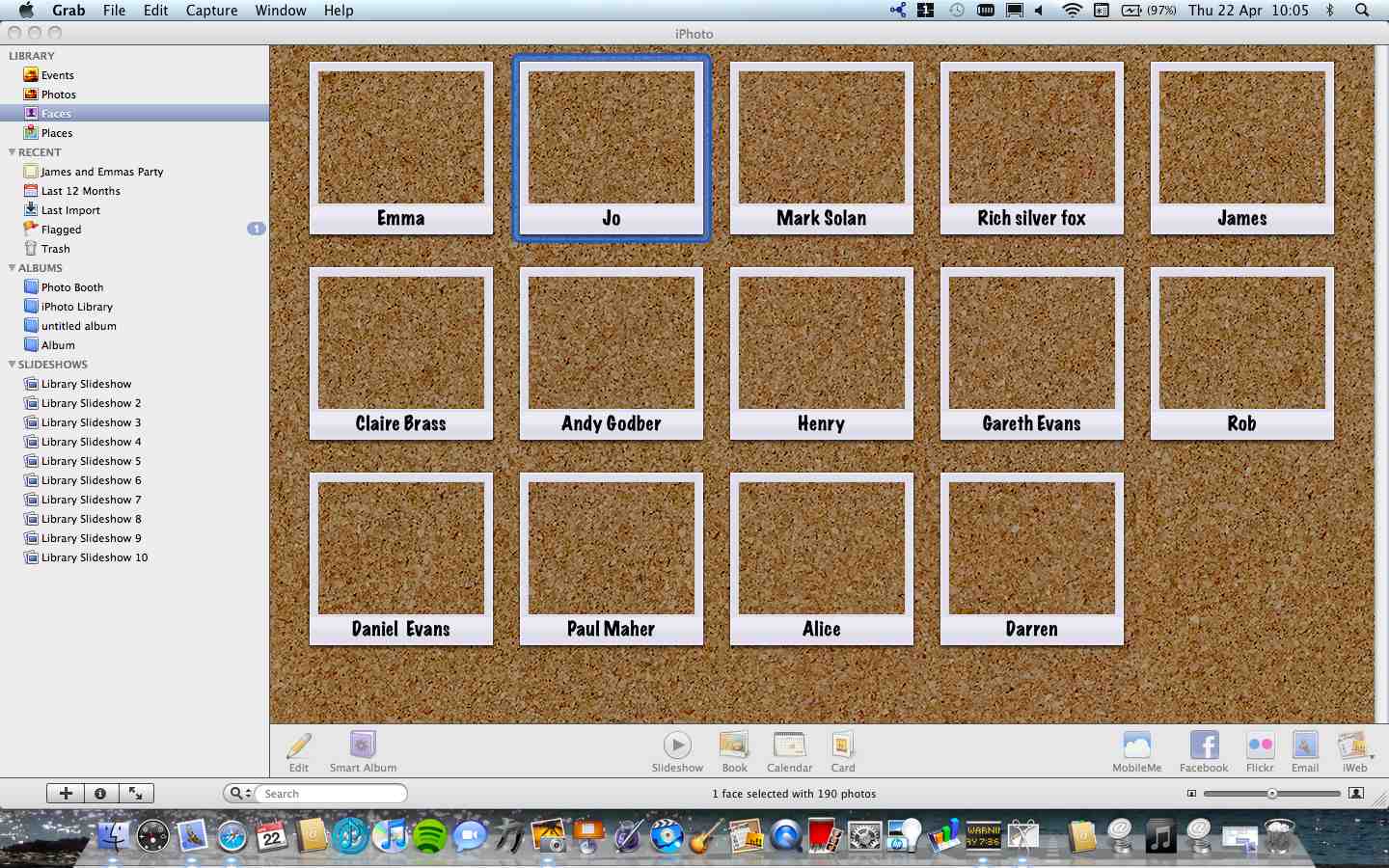Click the Paul Maher name label
This screenshot has width=1389, height=868.
point(611,629)
